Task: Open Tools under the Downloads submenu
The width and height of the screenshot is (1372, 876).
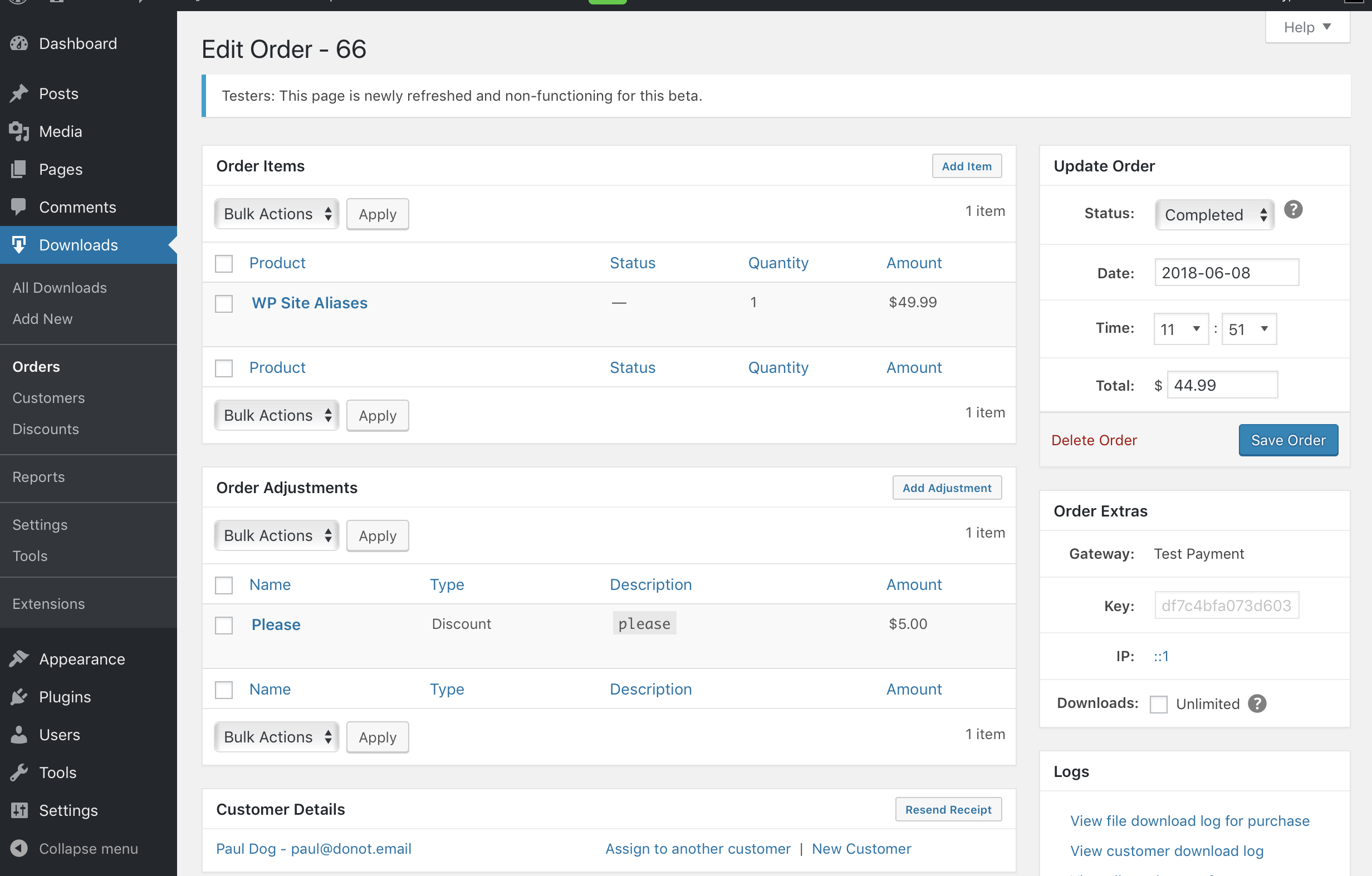Action: click(30, 557)
